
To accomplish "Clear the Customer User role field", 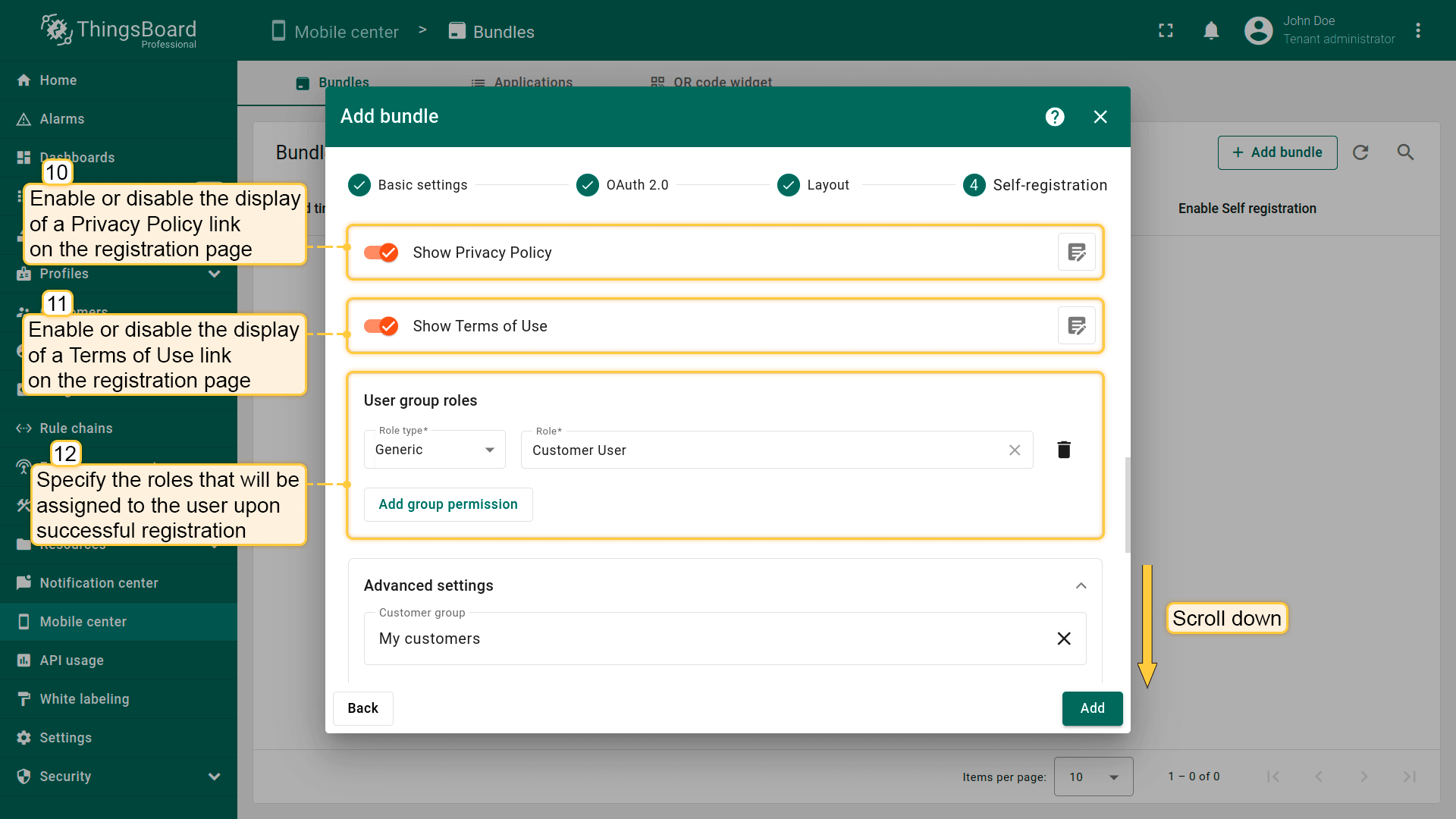I will pos(1015,450).
